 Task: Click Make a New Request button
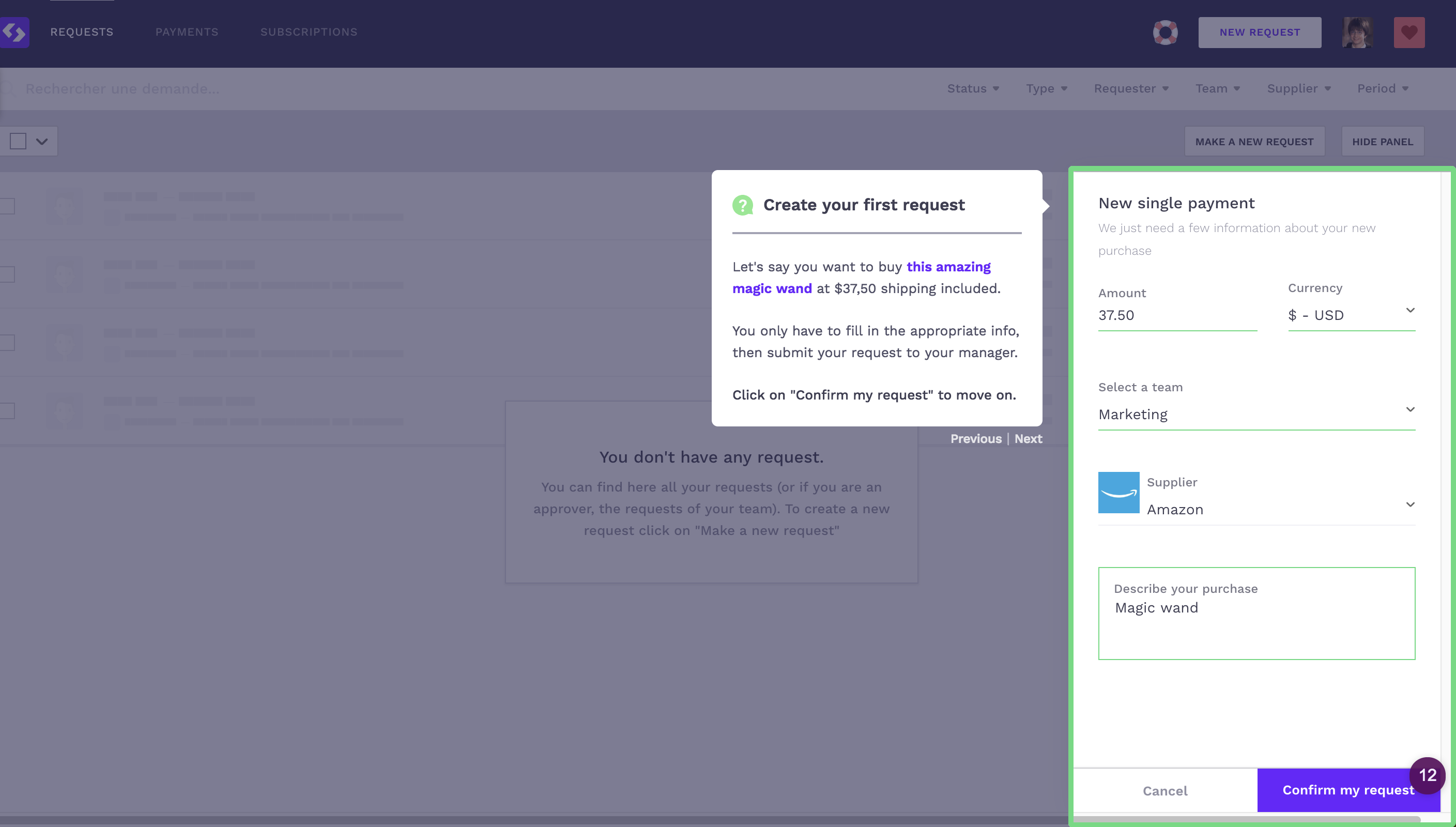click(1254, 142)
